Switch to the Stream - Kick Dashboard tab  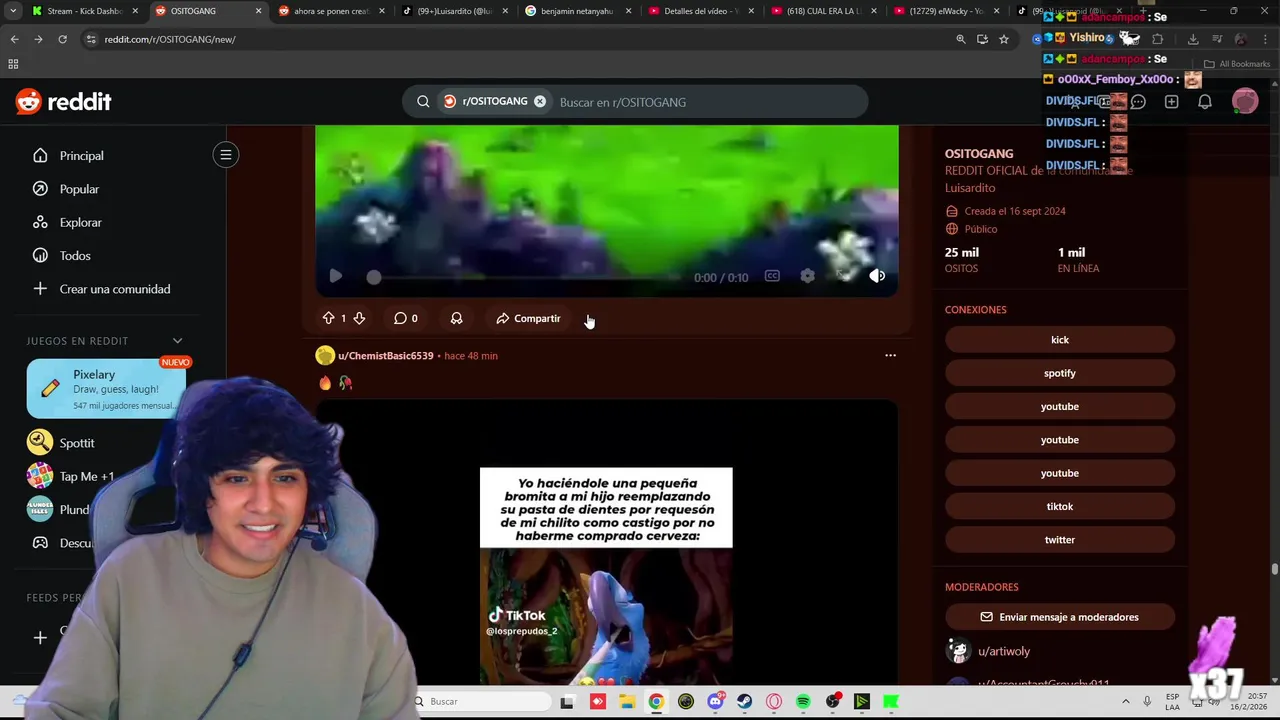tap(84, 11)
